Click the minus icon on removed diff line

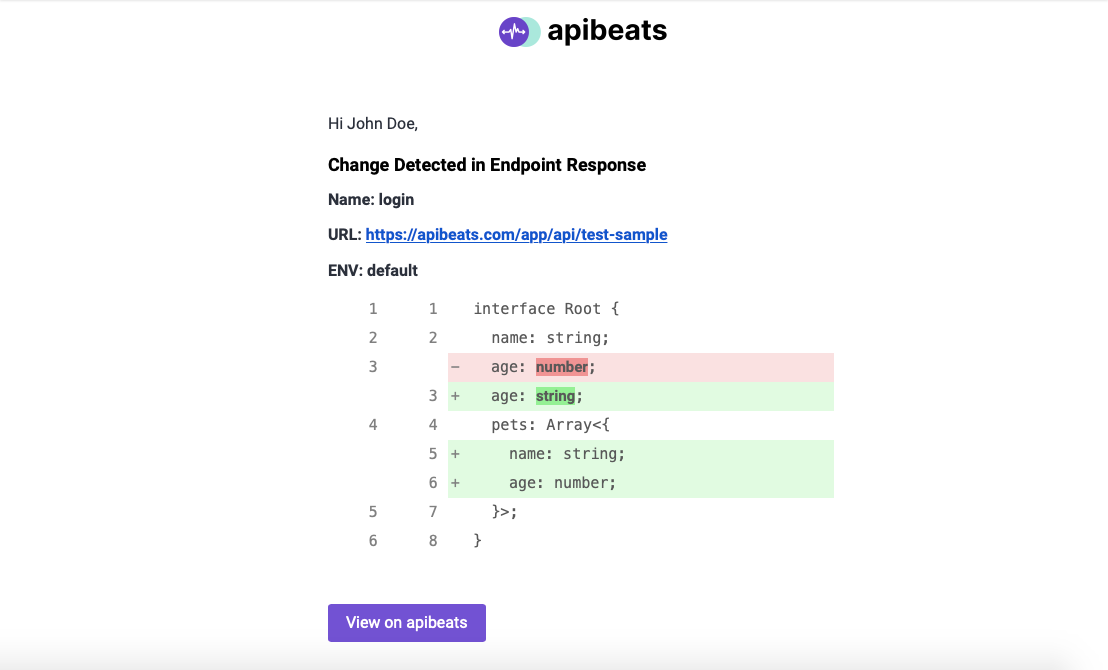pos(455,366)
